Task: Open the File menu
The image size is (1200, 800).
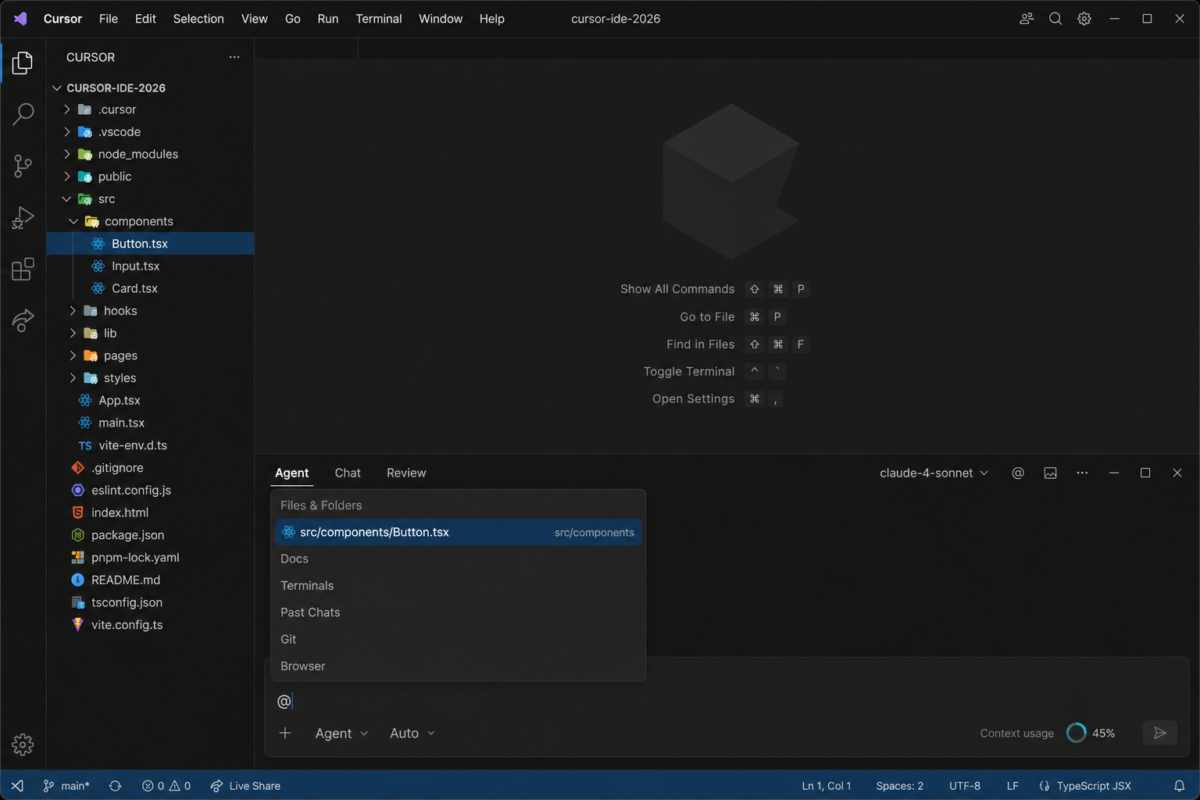Action: point(109,19)
